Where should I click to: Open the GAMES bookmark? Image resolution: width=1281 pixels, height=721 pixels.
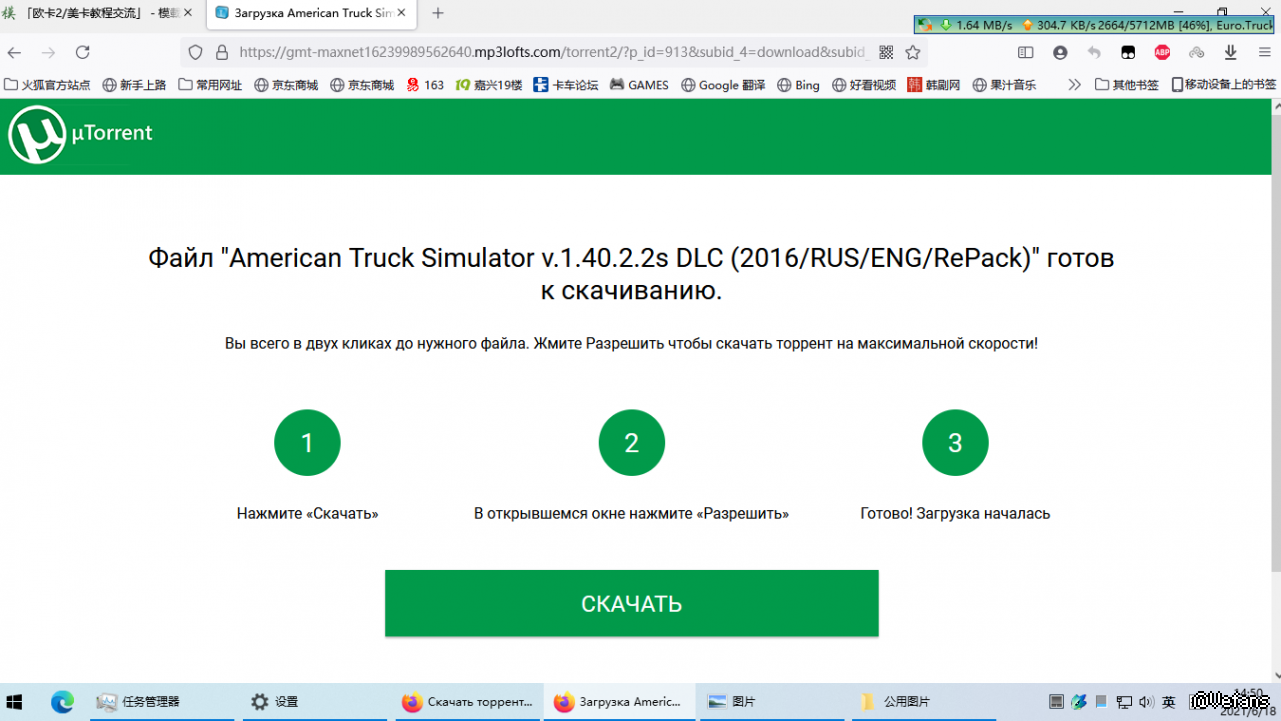639,85
